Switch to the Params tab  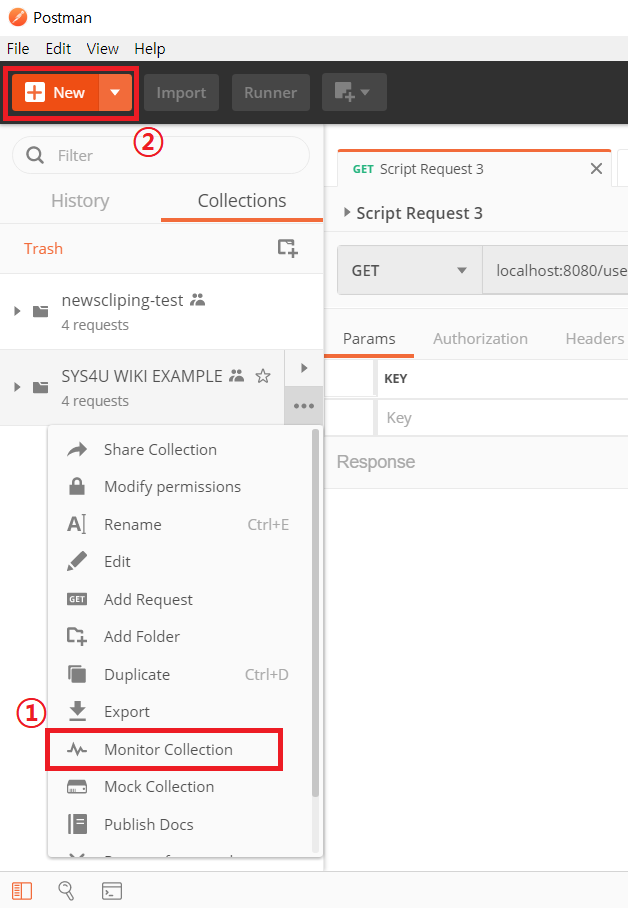[x=369, y=339]
